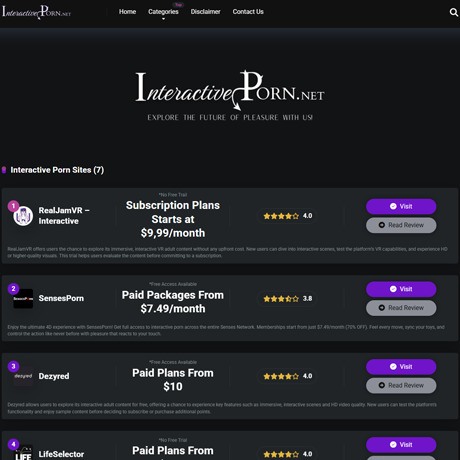Visit the SensesPorn site
The width and height of the screenshot is (460, 460).
point(401,289)
